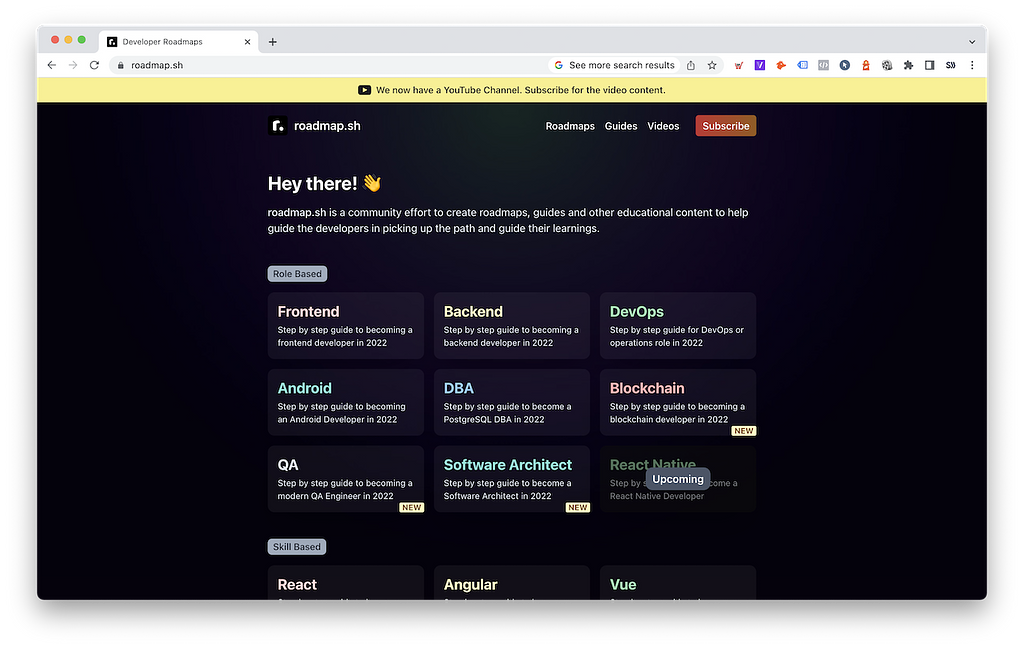Click the dark blue cursor extension icon

point(844,65)
